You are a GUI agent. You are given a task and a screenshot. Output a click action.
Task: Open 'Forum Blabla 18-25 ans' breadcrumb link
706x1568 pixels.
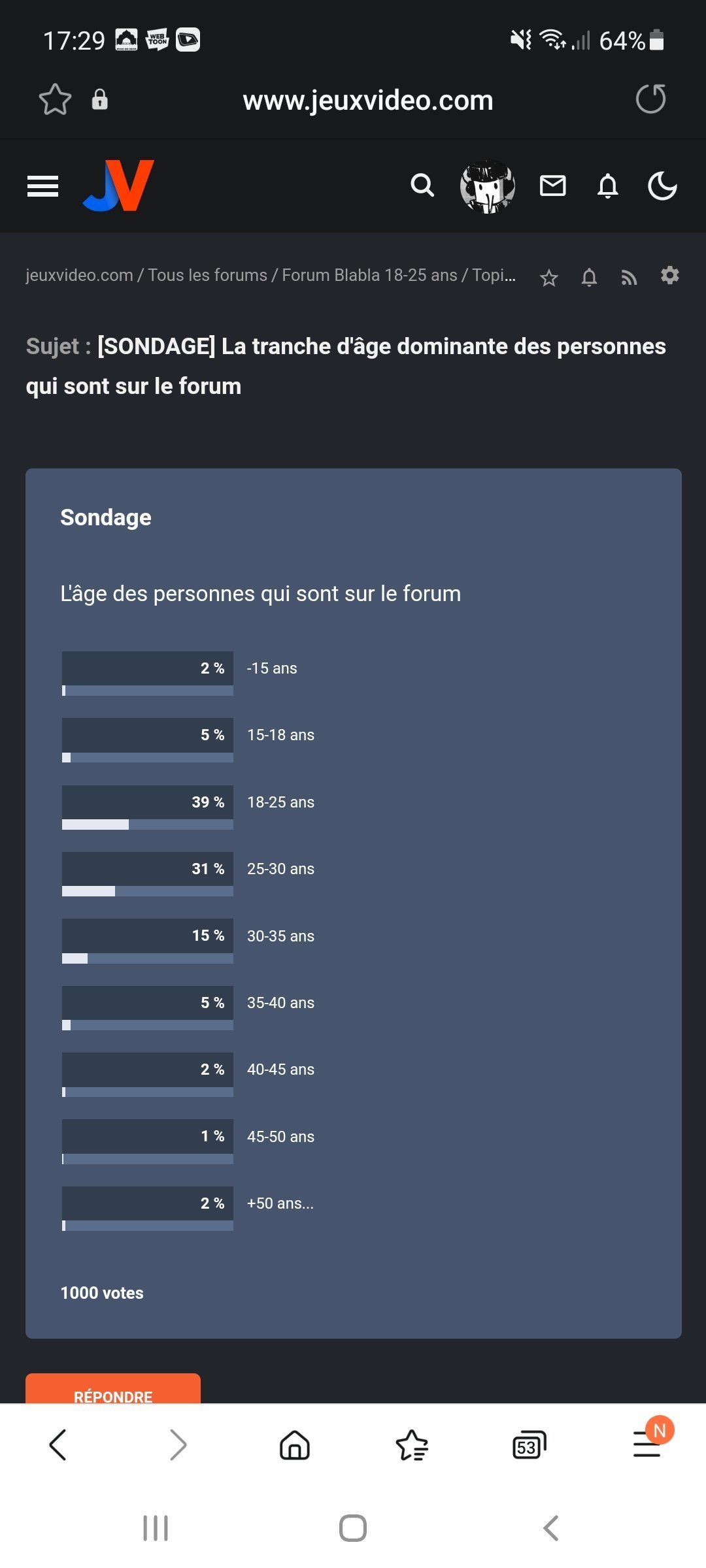[369, 275]
